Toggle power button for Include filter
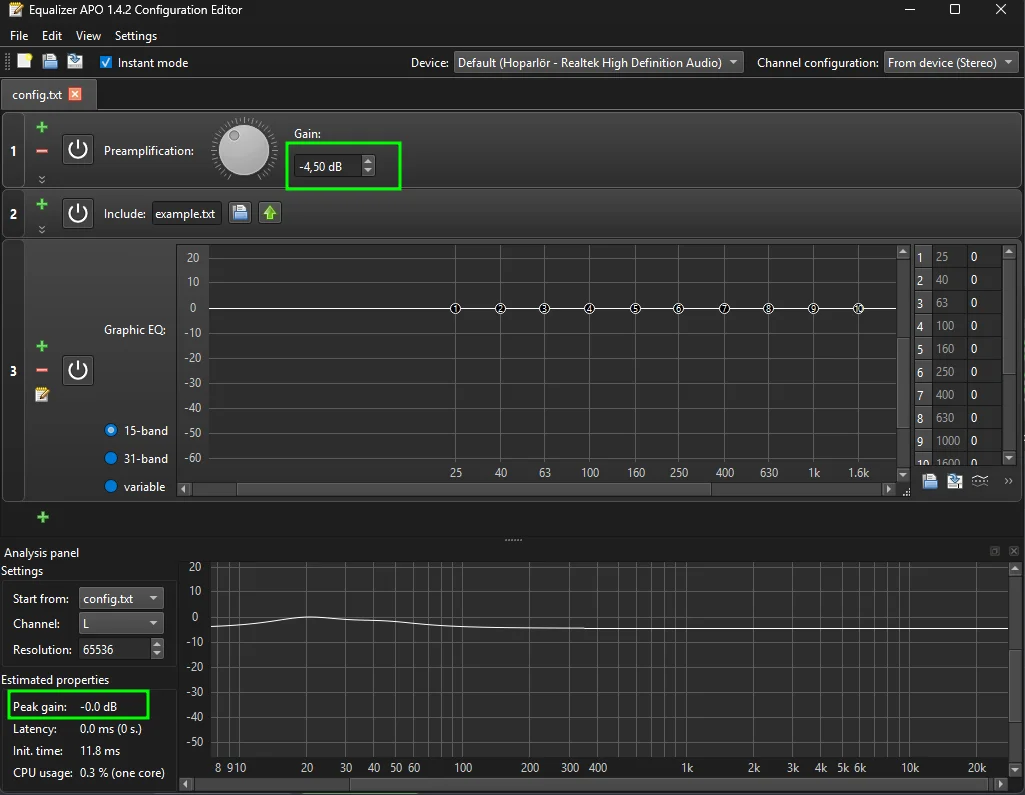 (x=78, y=213)
